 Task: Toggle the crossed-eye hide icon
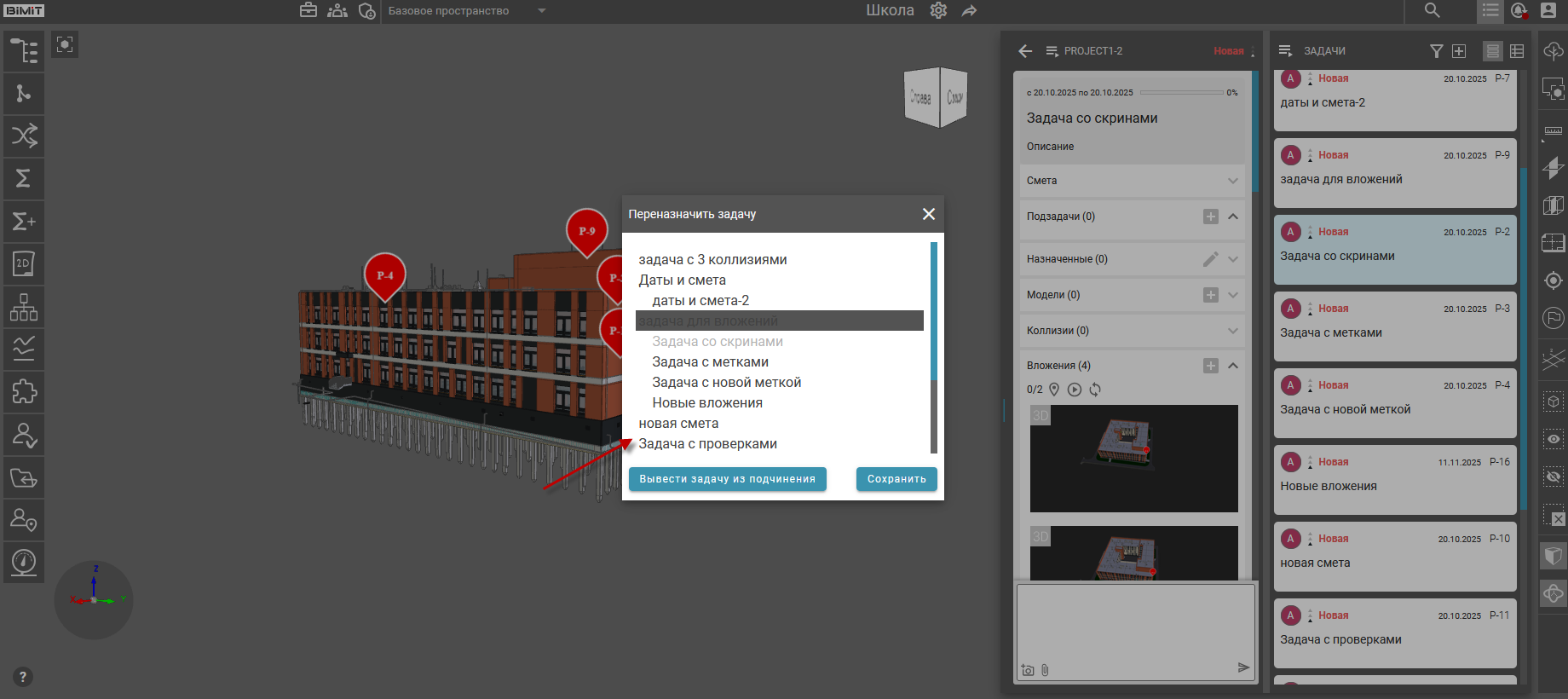(x=1554, y=477)
